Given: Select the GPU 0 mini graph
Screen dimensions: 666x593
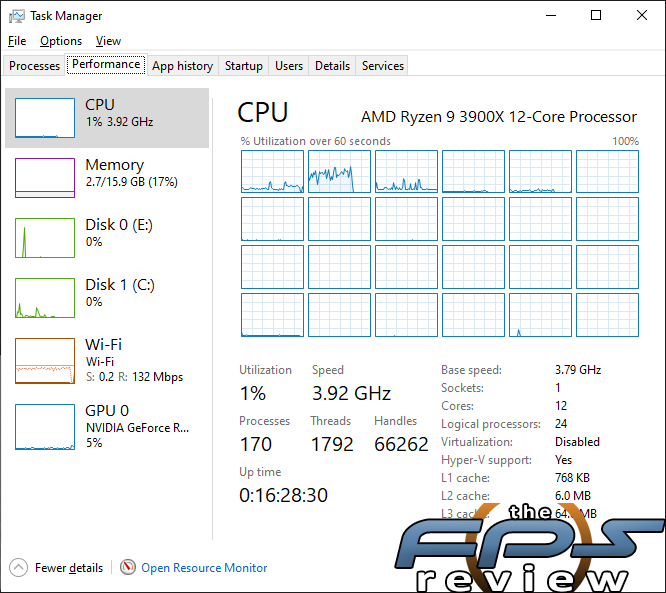Looking at the screenshot, I should (45, 427).
